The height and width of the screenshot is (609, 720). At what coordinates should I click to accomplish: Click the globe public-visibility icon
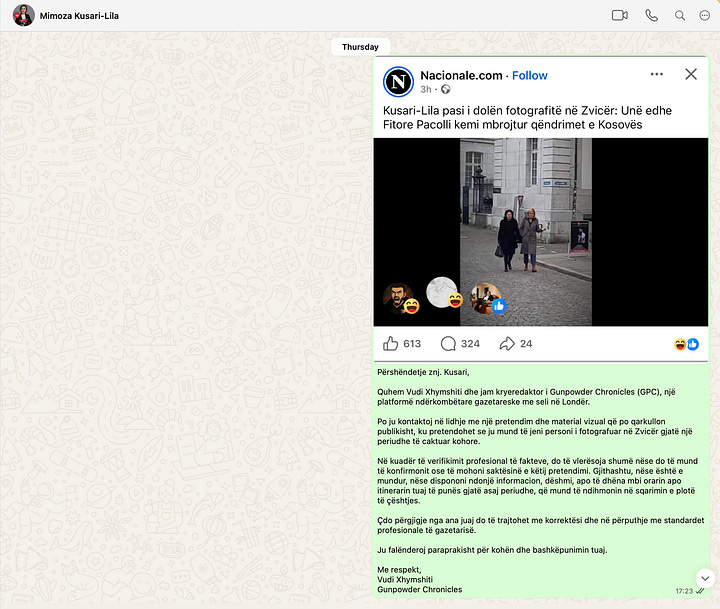pos(445,89)
